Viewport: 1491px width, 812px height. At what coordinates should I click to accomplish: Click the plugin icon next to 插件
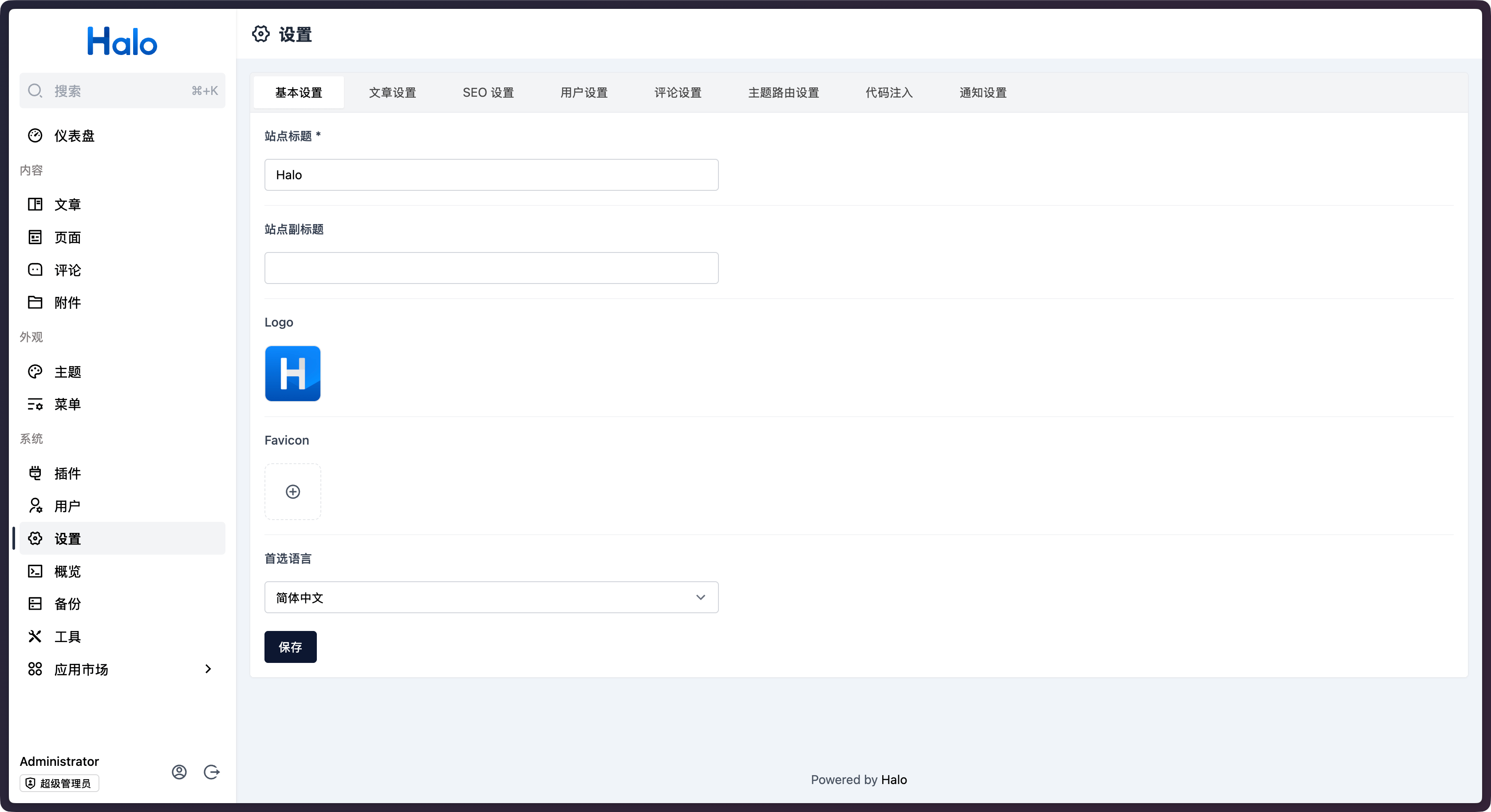click(35, 473)
